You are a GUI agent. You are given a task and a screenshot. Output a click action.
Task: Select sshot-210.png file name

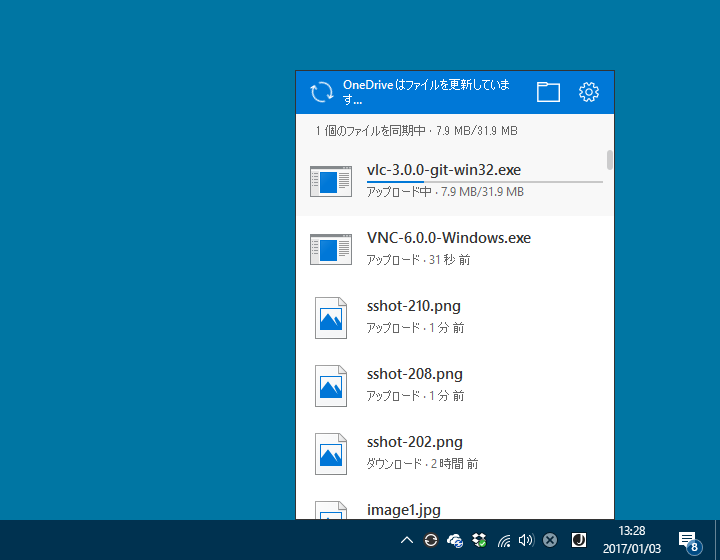413,306
